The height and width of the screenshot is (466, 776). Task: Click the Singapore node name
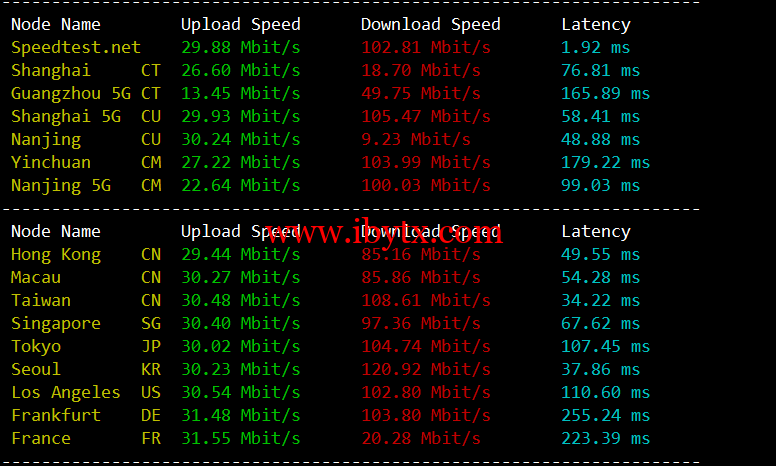click(x=56, y=323)
